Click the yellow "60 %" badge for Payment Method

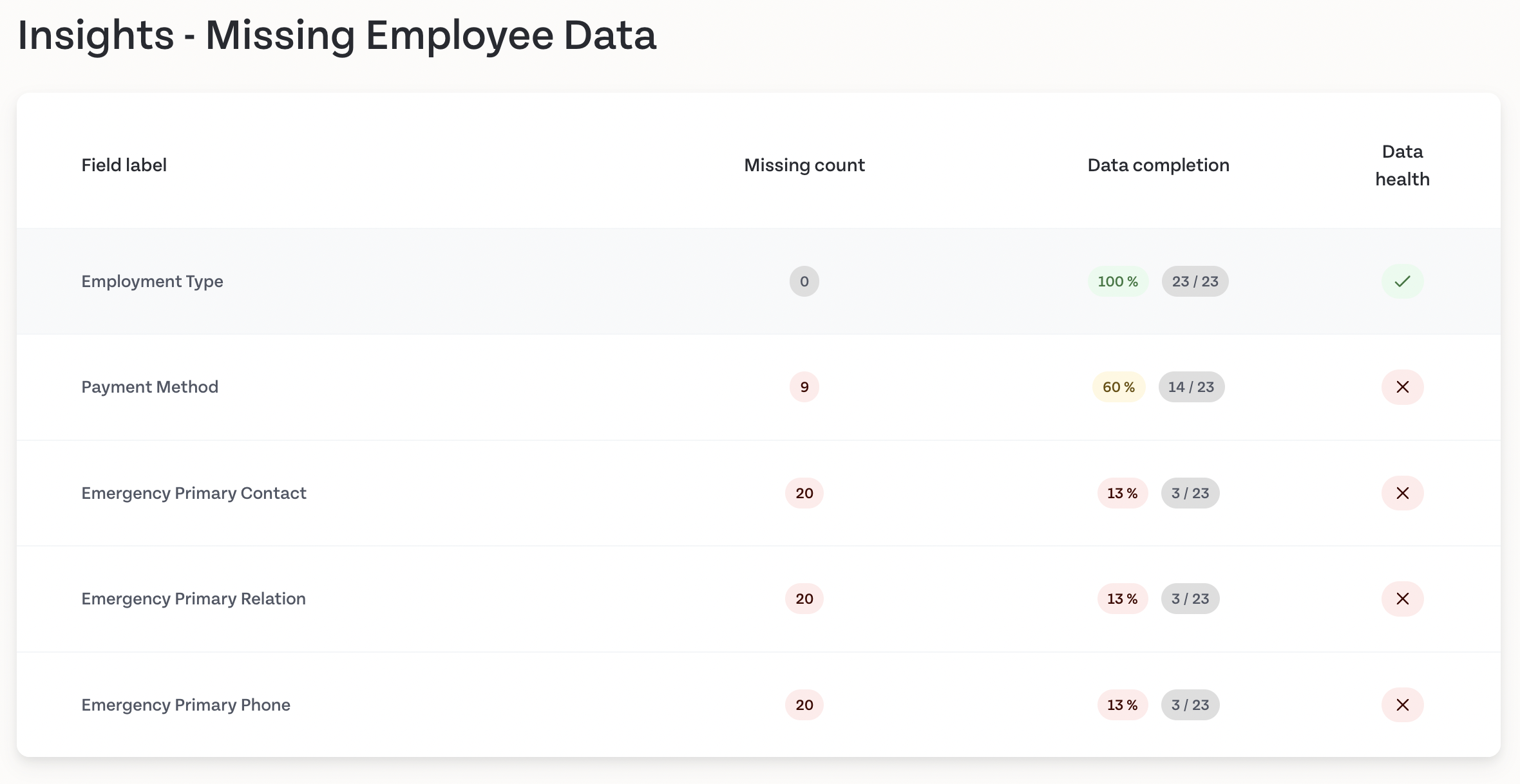pos(1118,387)
